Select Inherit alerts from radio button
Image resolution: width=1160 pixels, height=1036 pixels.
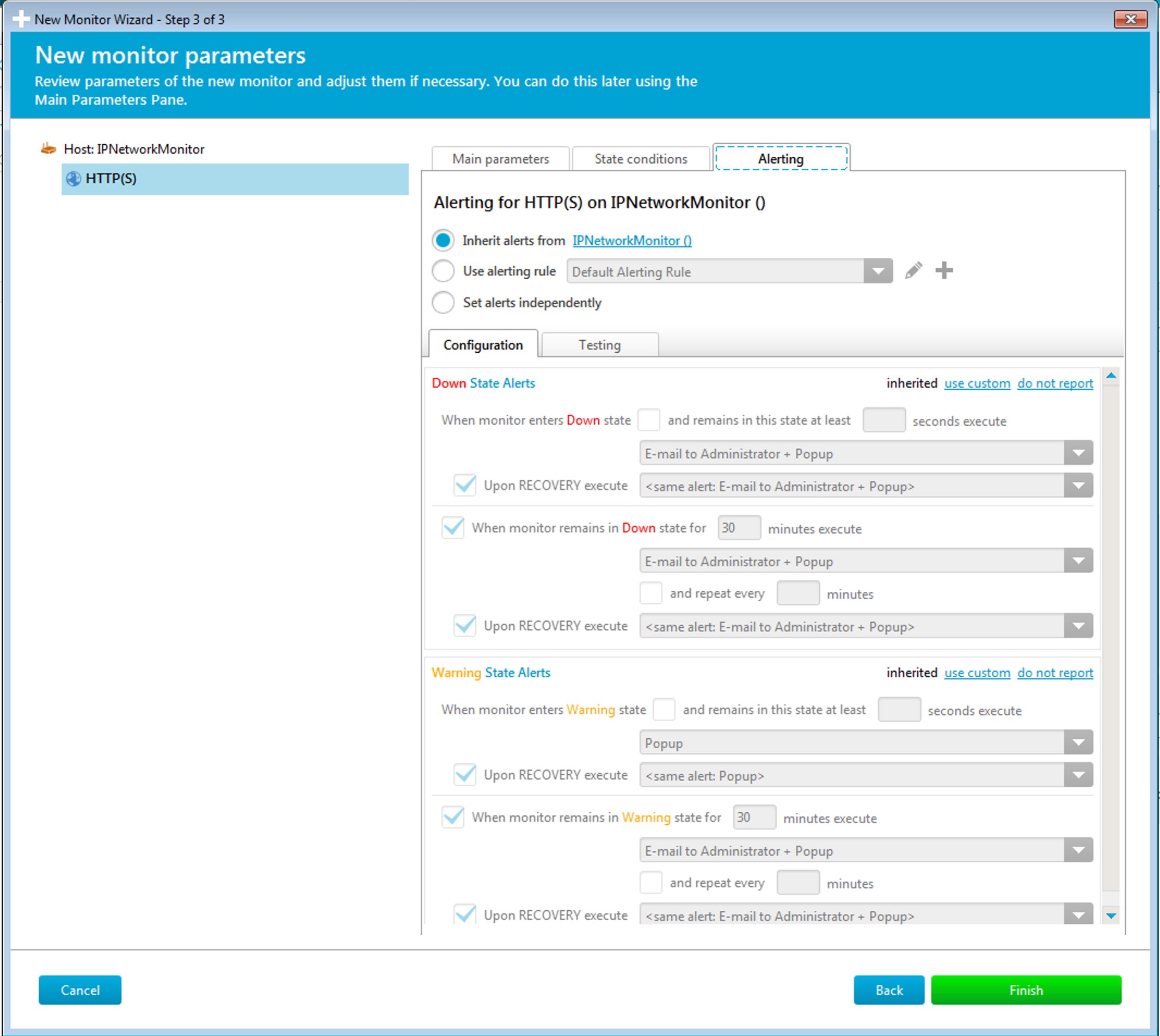443,240
